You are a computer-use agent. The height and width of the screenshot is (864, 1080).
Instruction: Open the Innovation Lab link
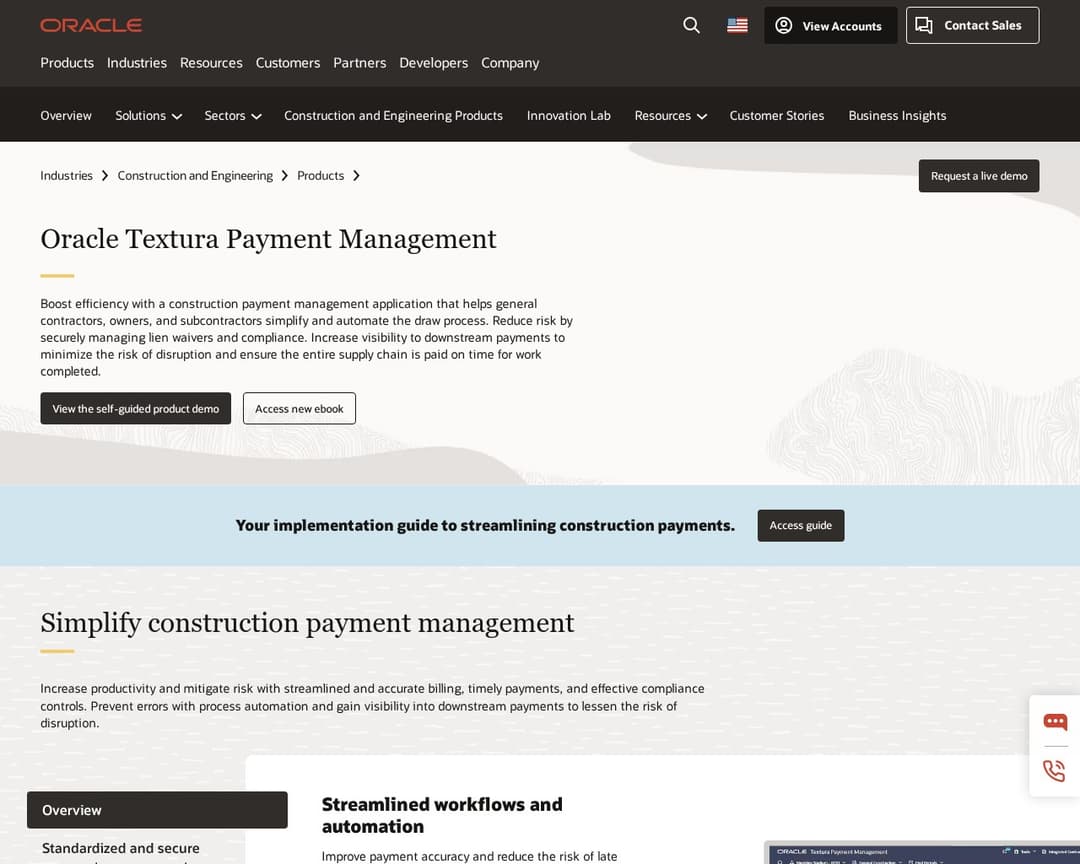pos(568,116)
